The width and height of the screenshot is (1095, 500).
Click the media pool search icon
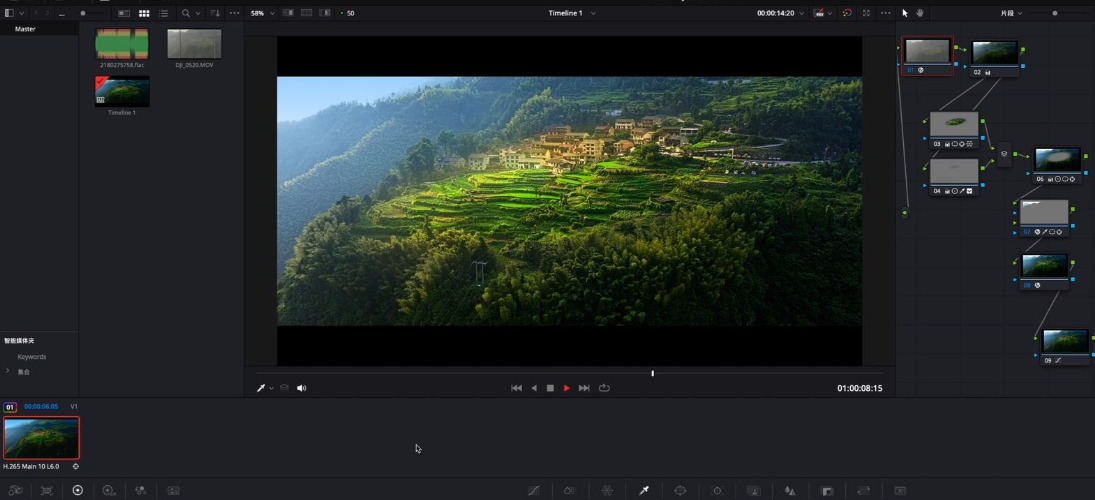point(186,13)
